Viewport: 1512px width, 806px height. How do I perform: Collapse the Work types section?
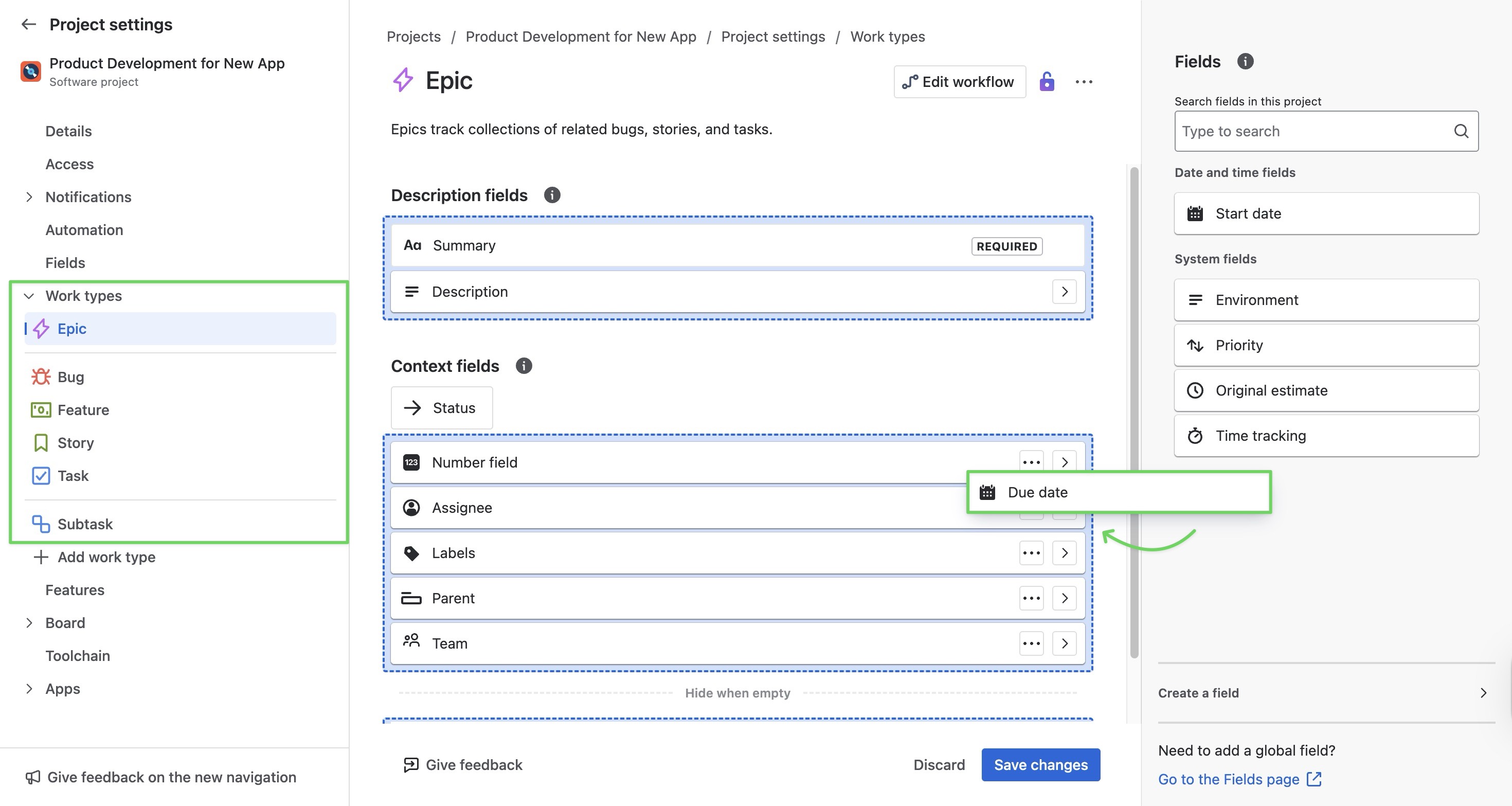pyautogui.click(x=29, y=296)
